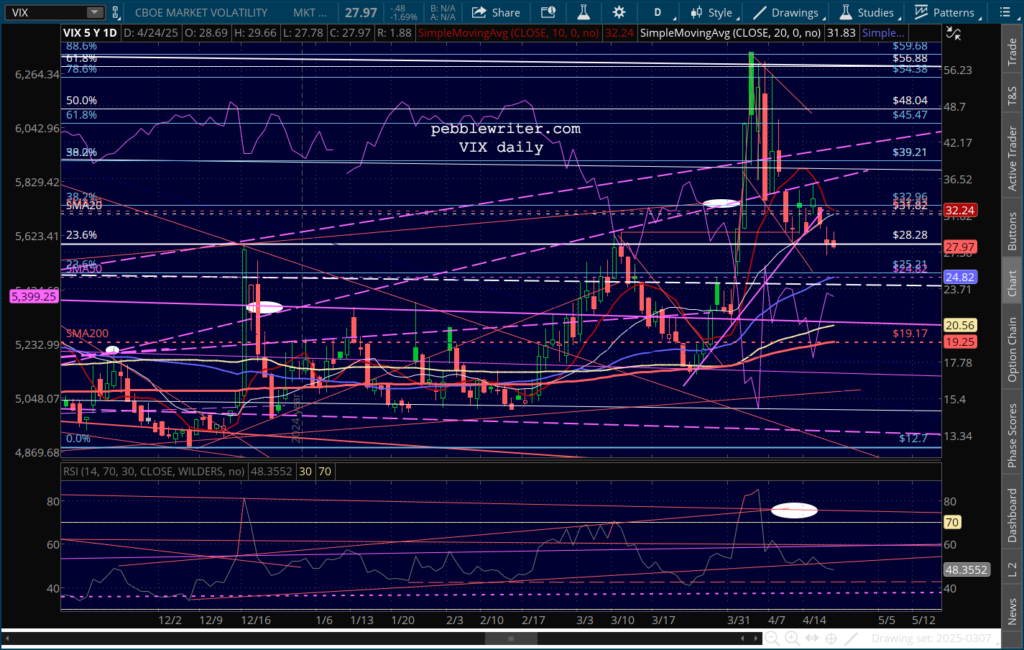Click the collapse studies icon above price axis
The width and height of the screenshot is (1024, 650).
953,33
